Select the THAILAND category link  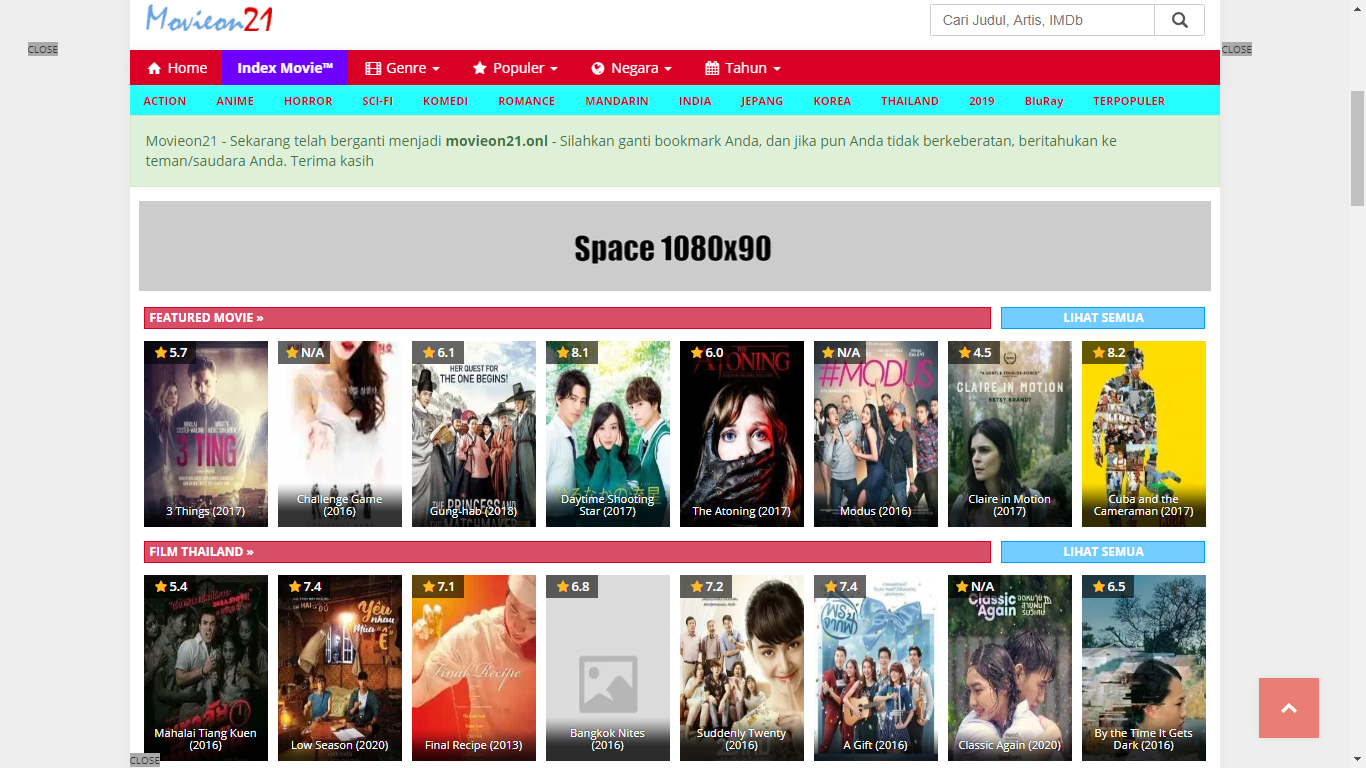[x=910, y=101]
